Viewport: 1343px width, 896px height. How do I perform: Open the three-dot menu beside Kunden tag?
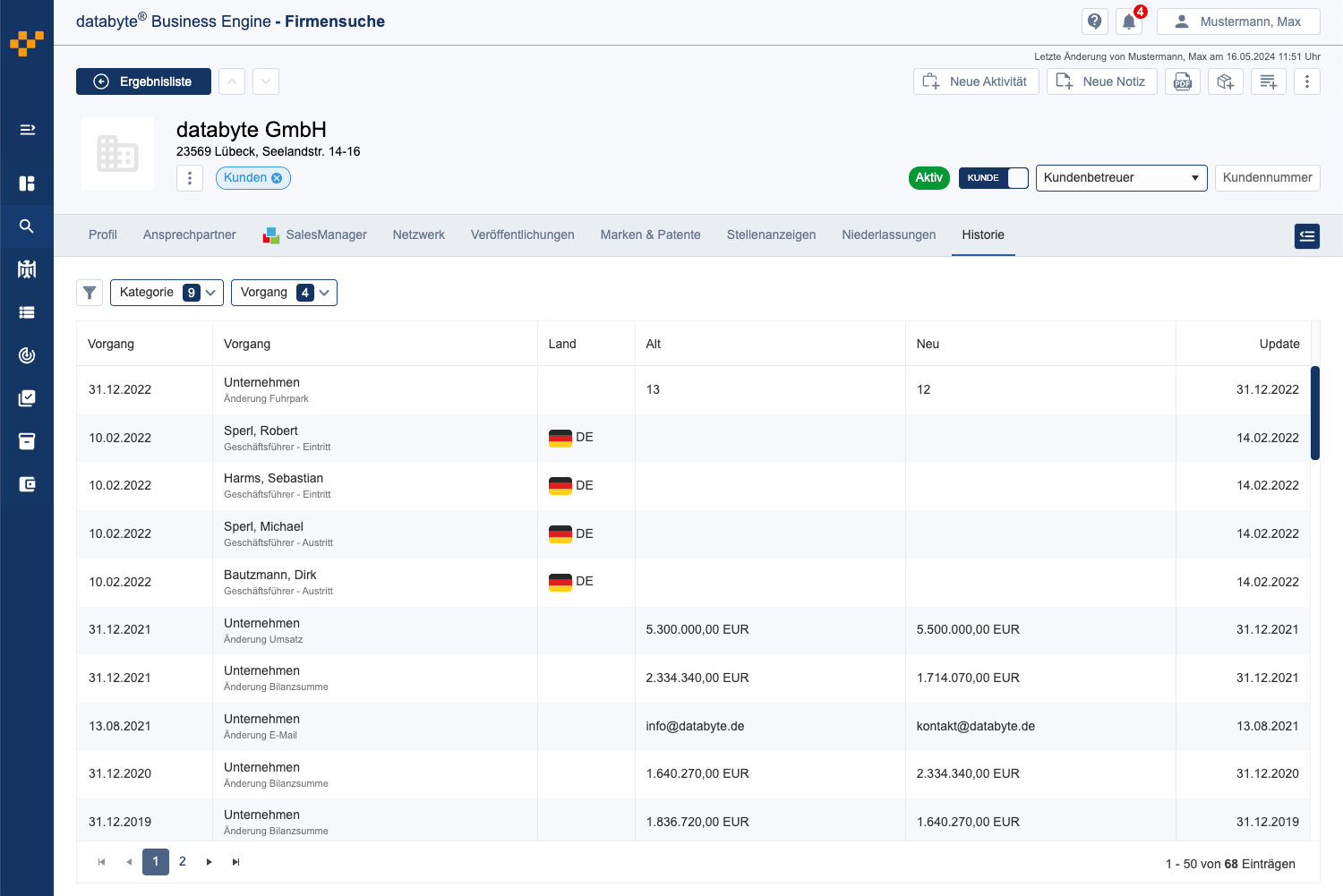(190, 178)
